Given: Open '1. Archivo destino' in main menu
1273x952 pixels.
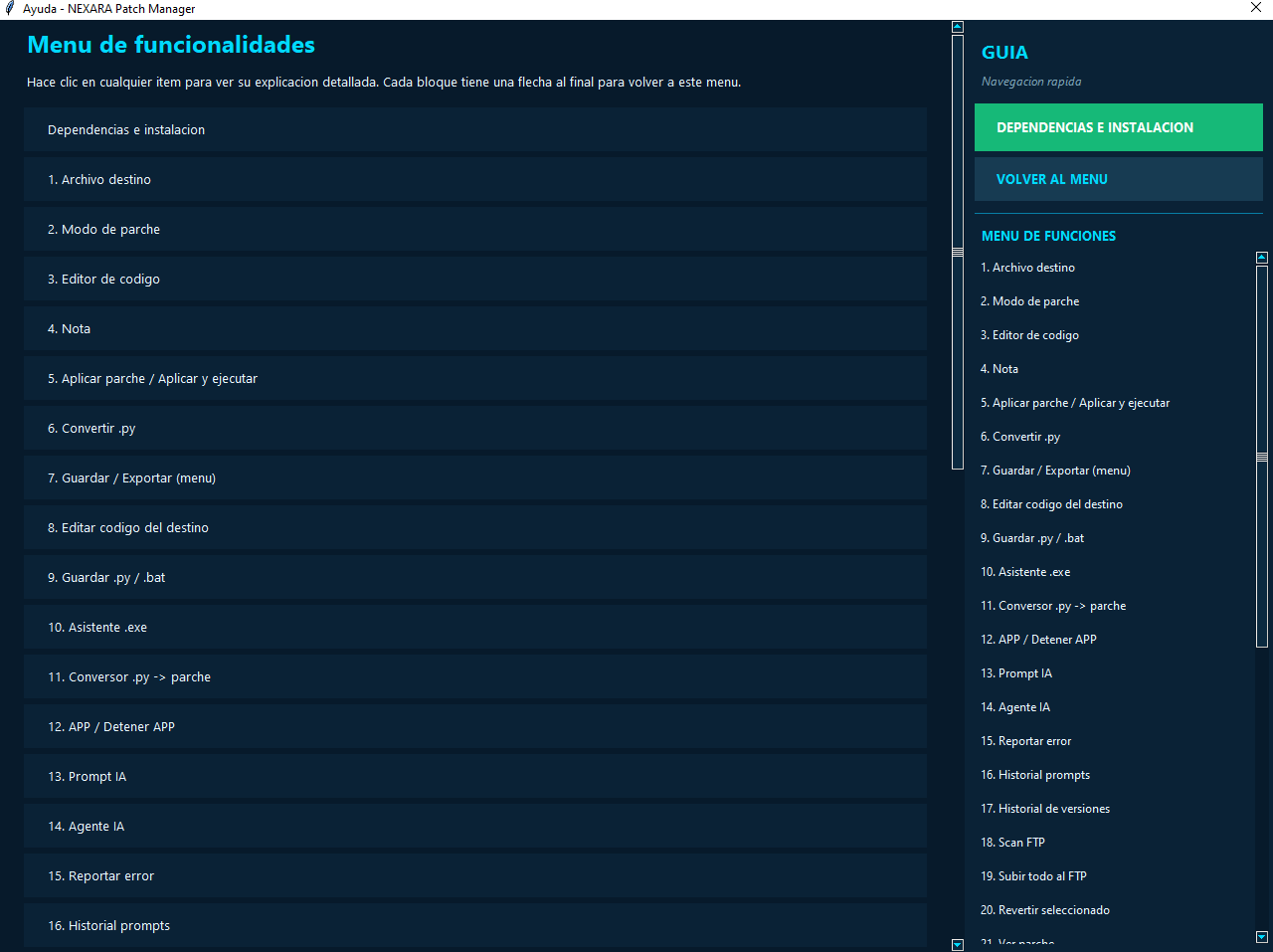Looking at the screenshot, I should coord(475,179).
